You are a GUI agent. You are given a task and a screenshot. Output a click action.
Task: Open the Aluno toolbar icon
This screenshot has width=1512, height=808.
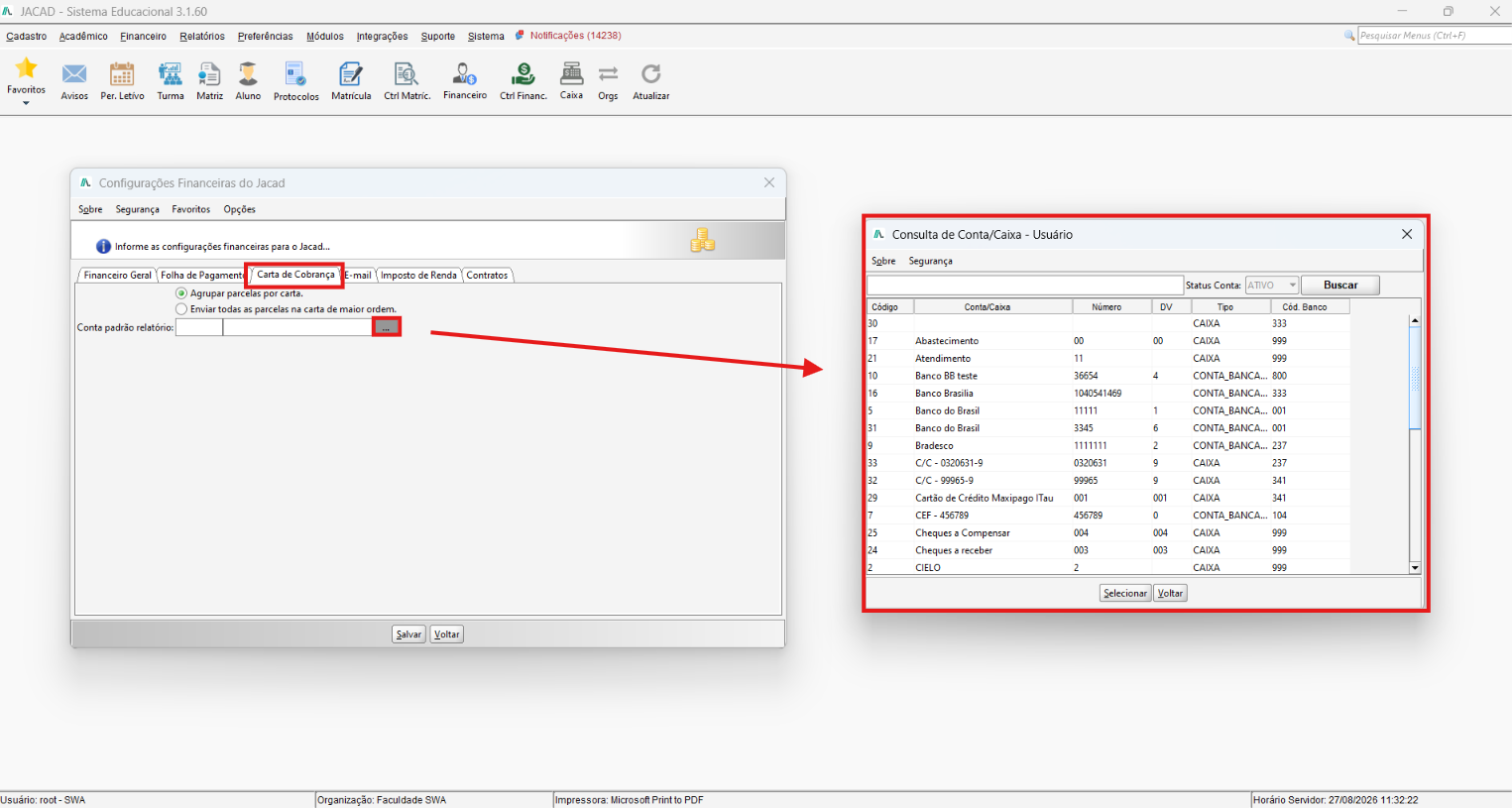click(x=248, y=74)
